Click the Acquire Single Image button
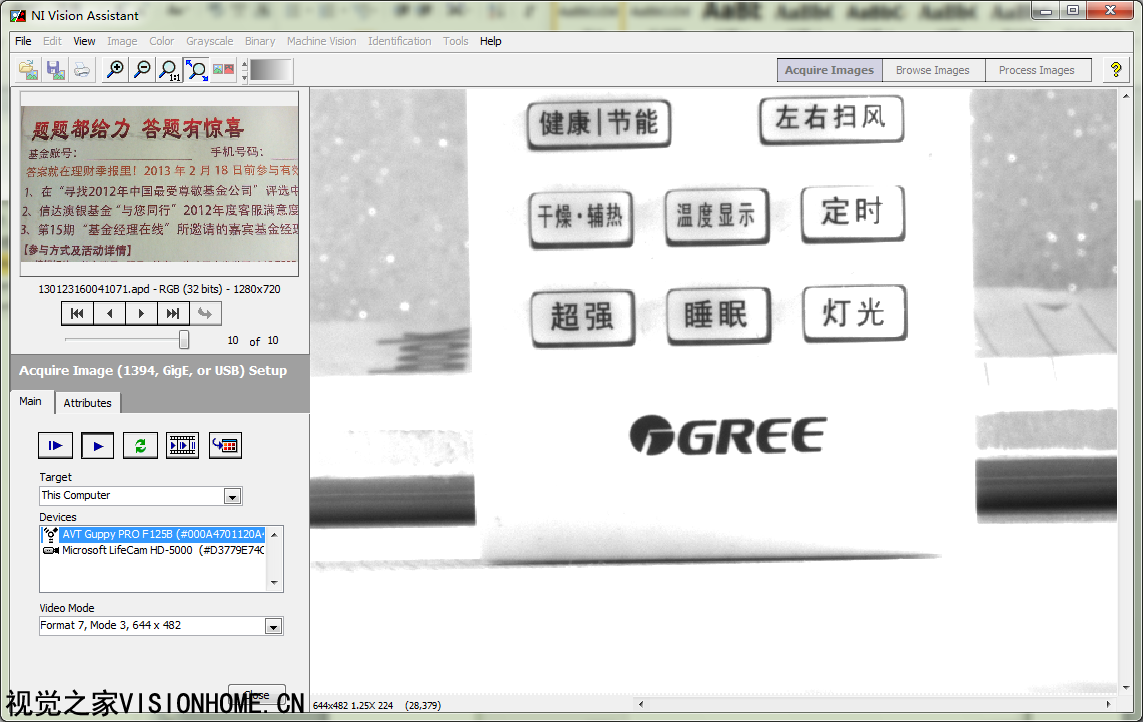Image resolution: width=1143 pixels, height=722 pixels. (x=55, y=446)
